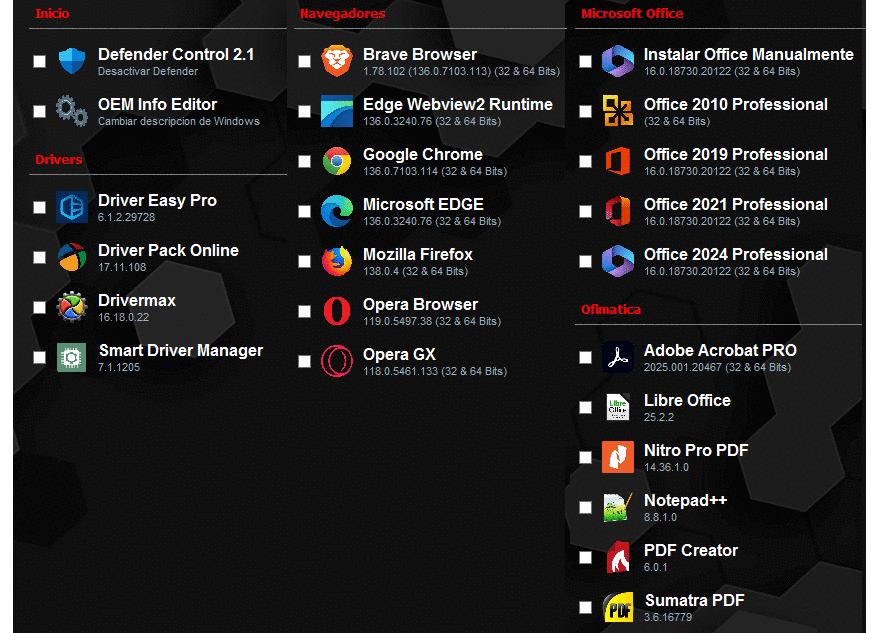Select the Office 2021 Professional icon

(x=618, y=211)
